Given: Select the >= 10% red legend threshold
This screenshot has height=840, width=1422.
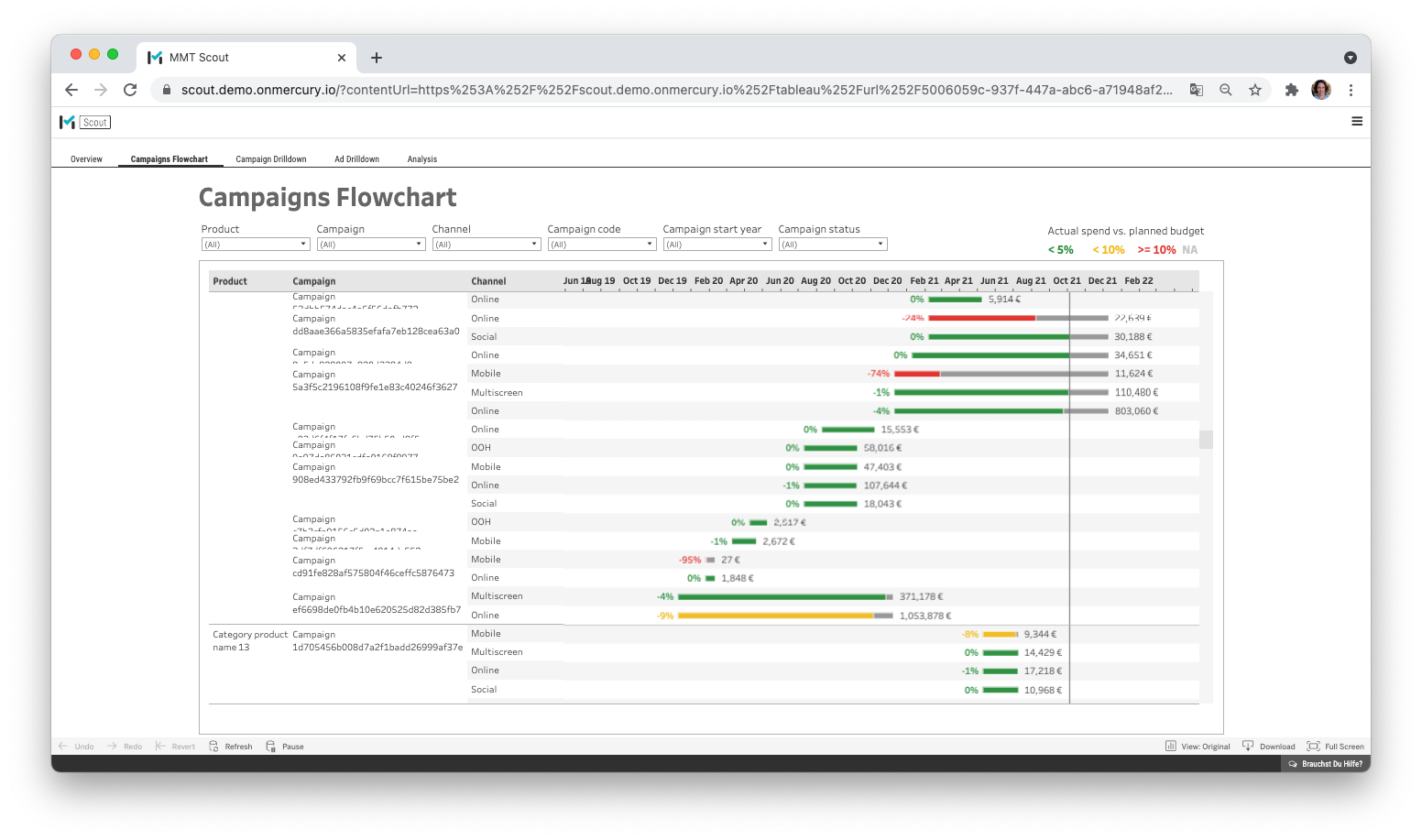Looking at the screenshot, I should (1158, 249).
